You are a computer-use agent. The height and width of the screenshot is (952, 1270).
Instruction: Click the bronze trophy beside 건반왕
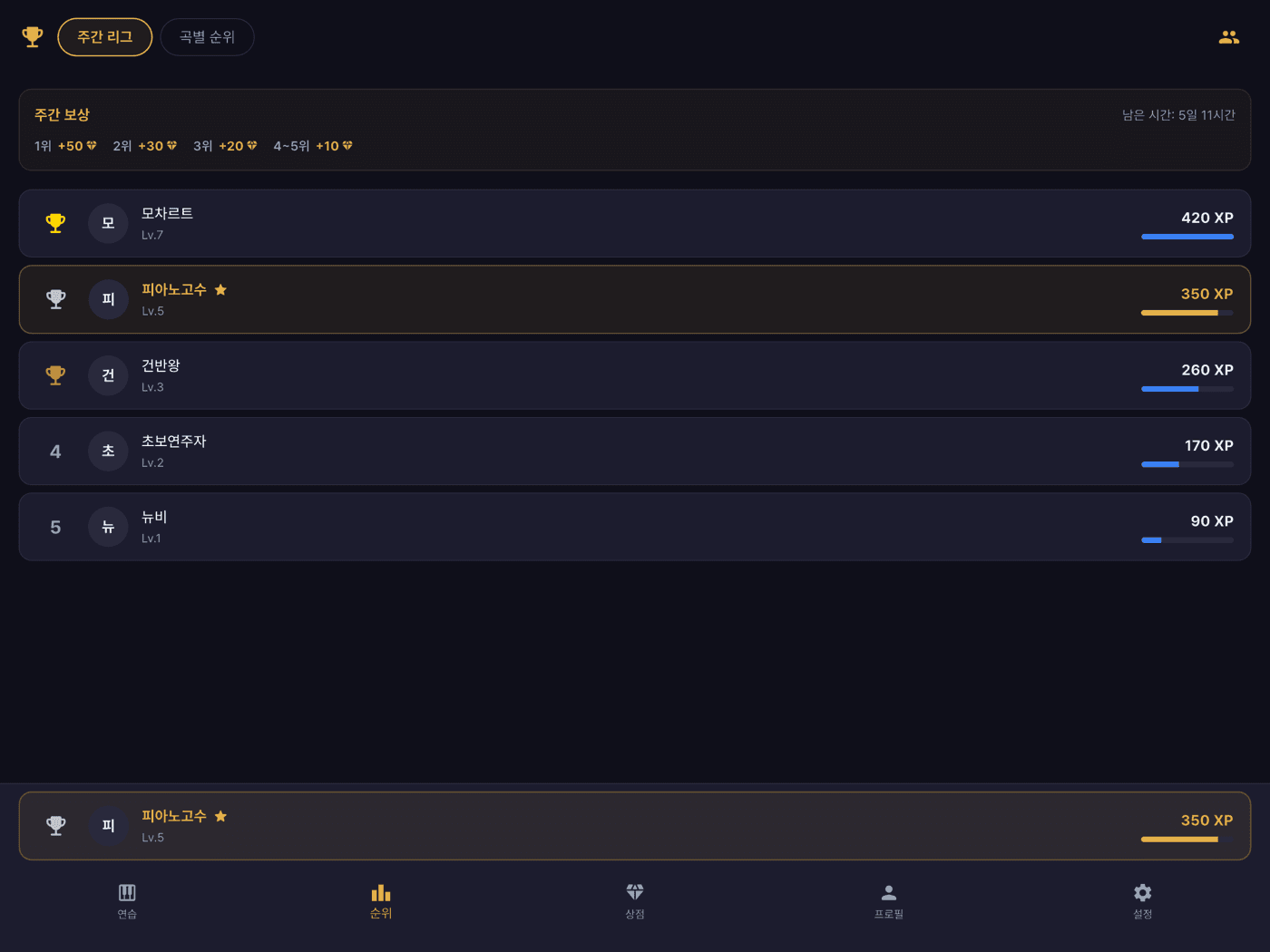coord(55,375)
